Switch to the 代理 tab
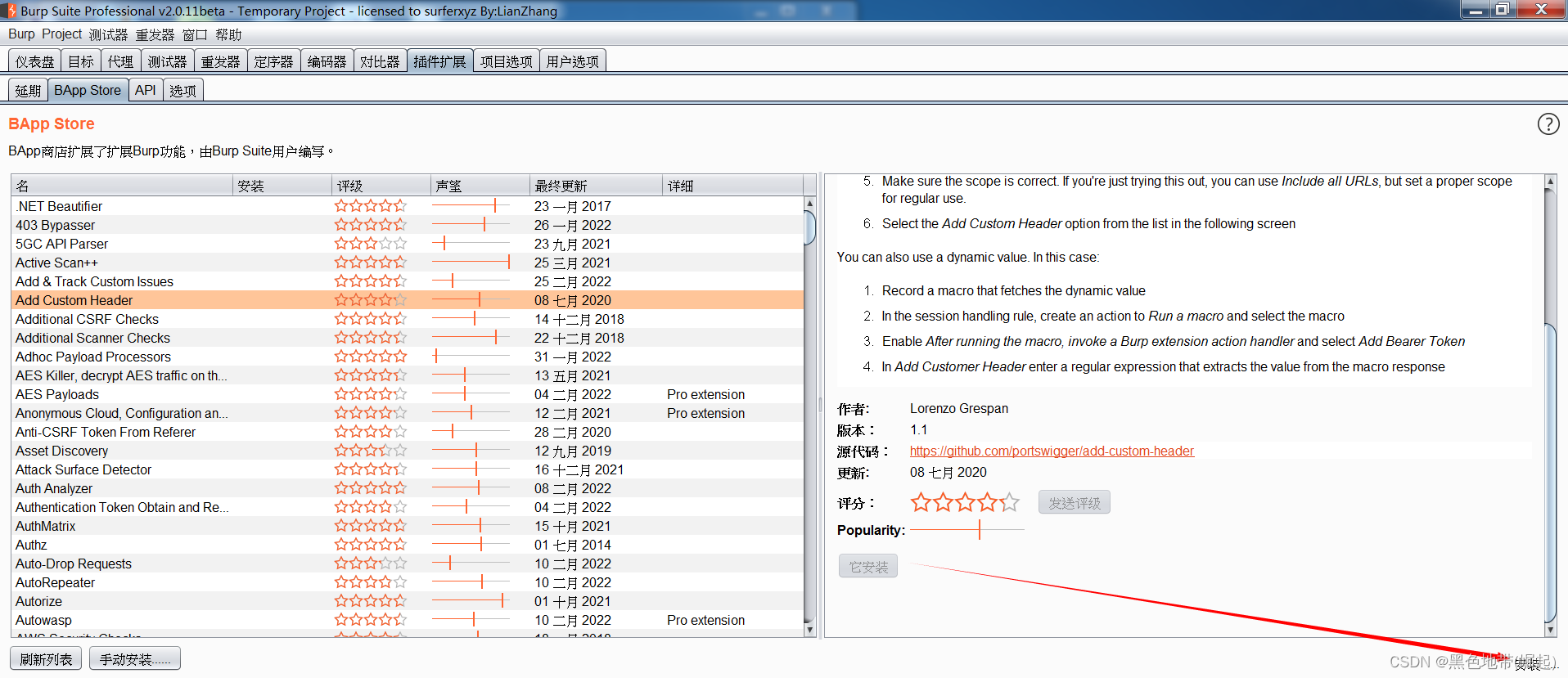Screen dimensions: 1568x678 120,61
